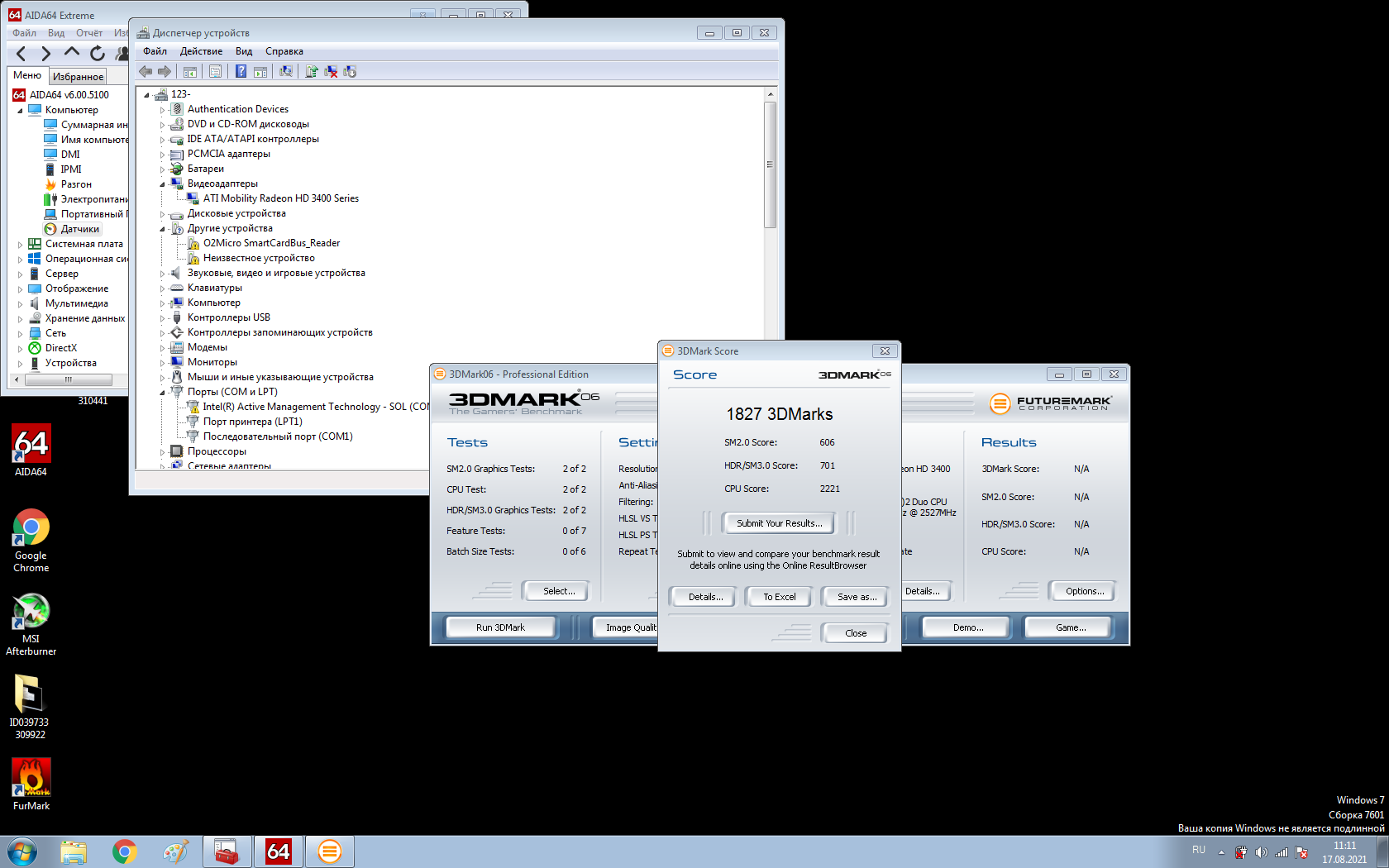1389x868 pixels.
Task: Click AIDA64 back navigation arrow
Action: pos(21,54)
